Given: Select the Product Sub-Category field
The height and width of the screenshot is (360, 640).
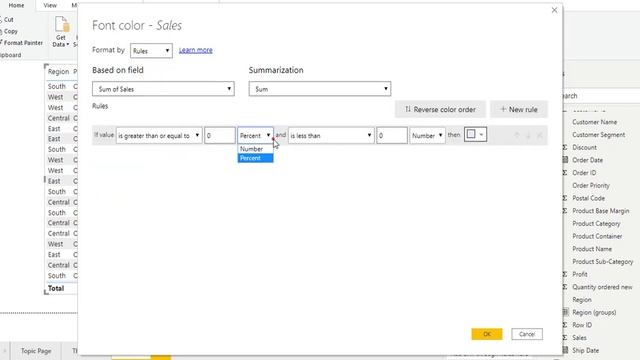Looking at the screenshot, I should pyautogui.click(x=602, y=261).
